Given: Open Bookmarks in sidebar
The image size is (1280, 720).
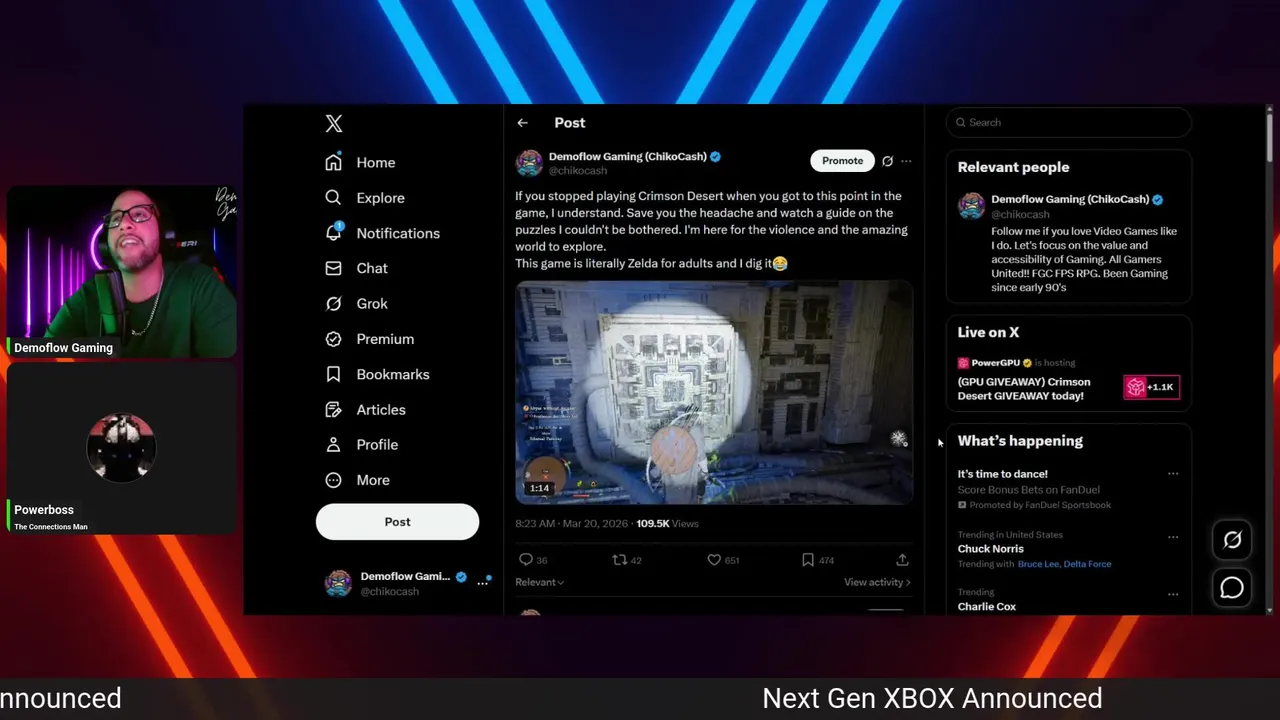Looking at the screenshot, I should pos(377,374).
